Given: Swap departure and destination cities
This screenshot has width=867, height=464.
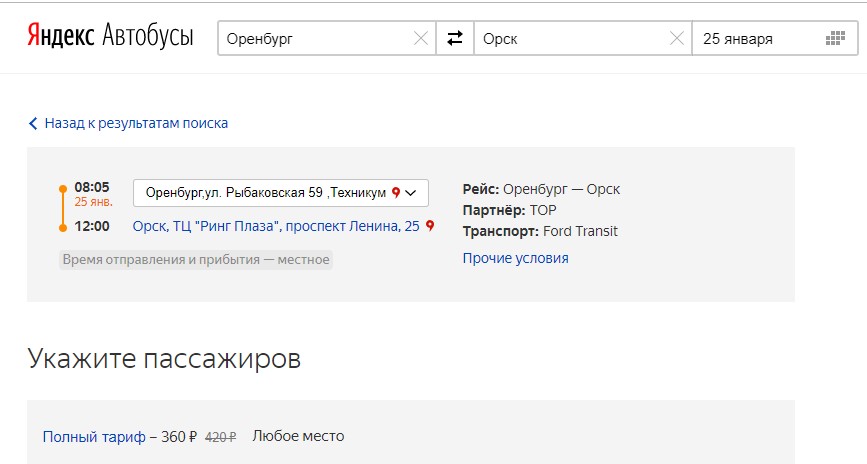Looking at the screenshot, I should pos(455,39).
